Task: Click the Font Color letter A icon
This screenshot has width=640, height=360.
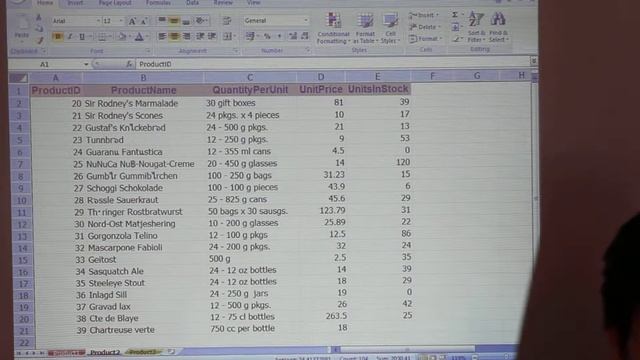Action: coord(139,37)
